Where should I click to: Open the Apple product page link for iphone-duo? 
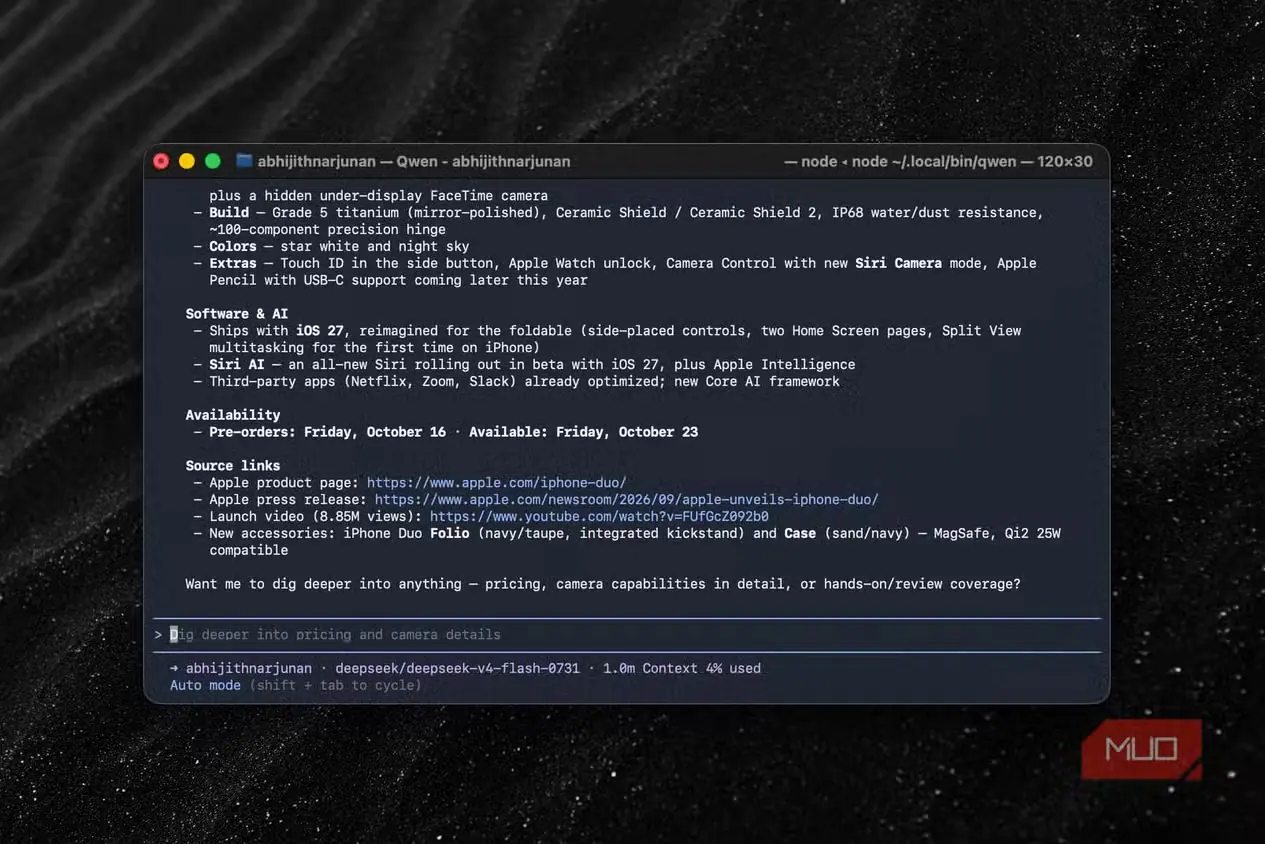(497, 483)
